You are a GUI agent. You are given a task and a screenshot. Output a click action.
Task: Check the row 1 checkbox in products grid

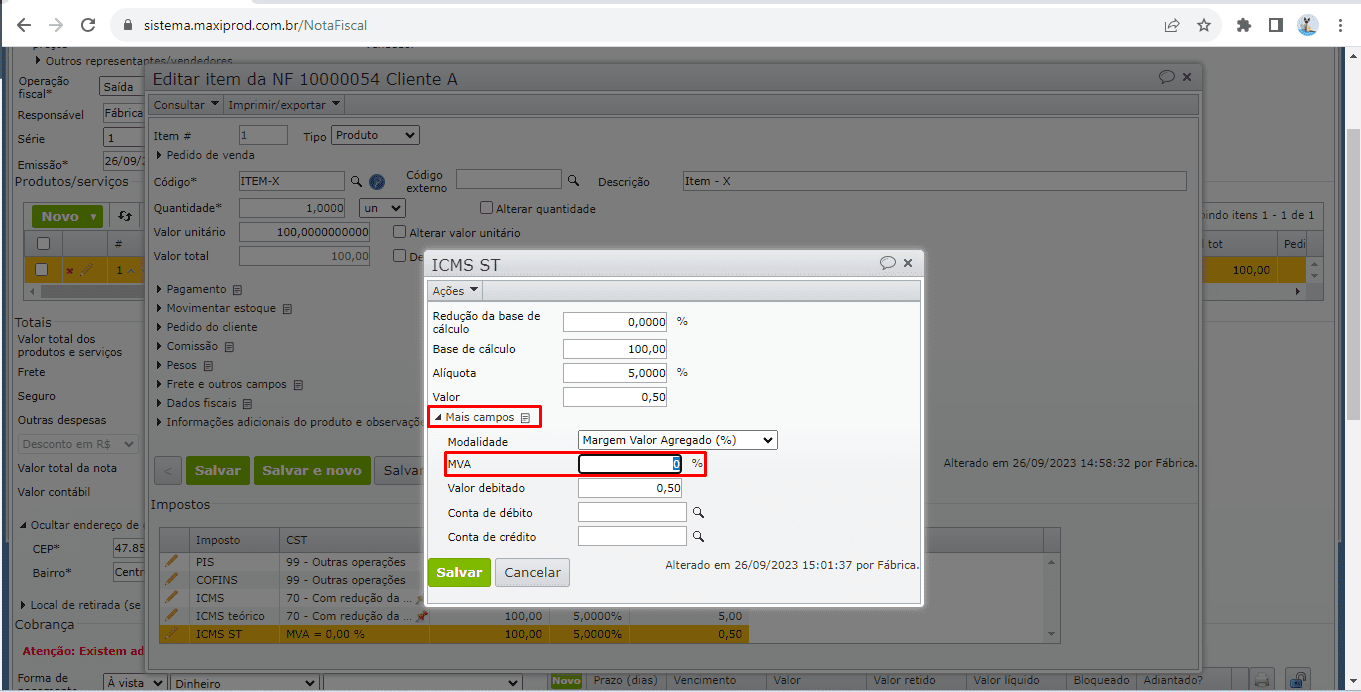tap(42, 270)
